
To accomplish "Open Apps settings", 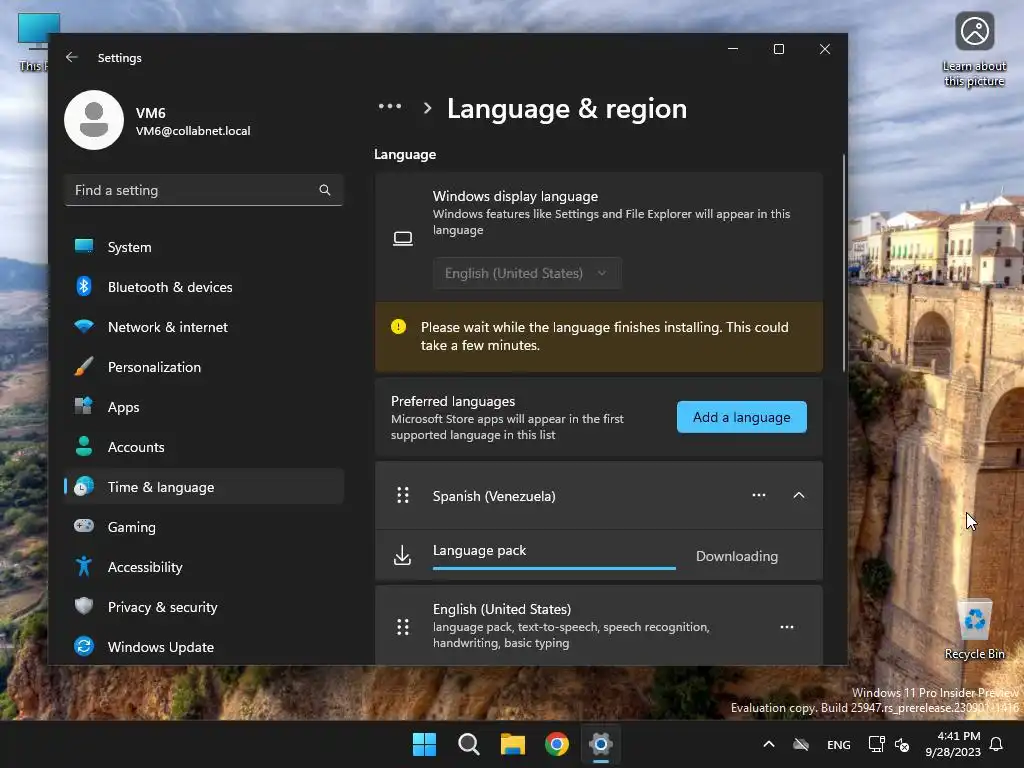I will [x=204, y=407].
